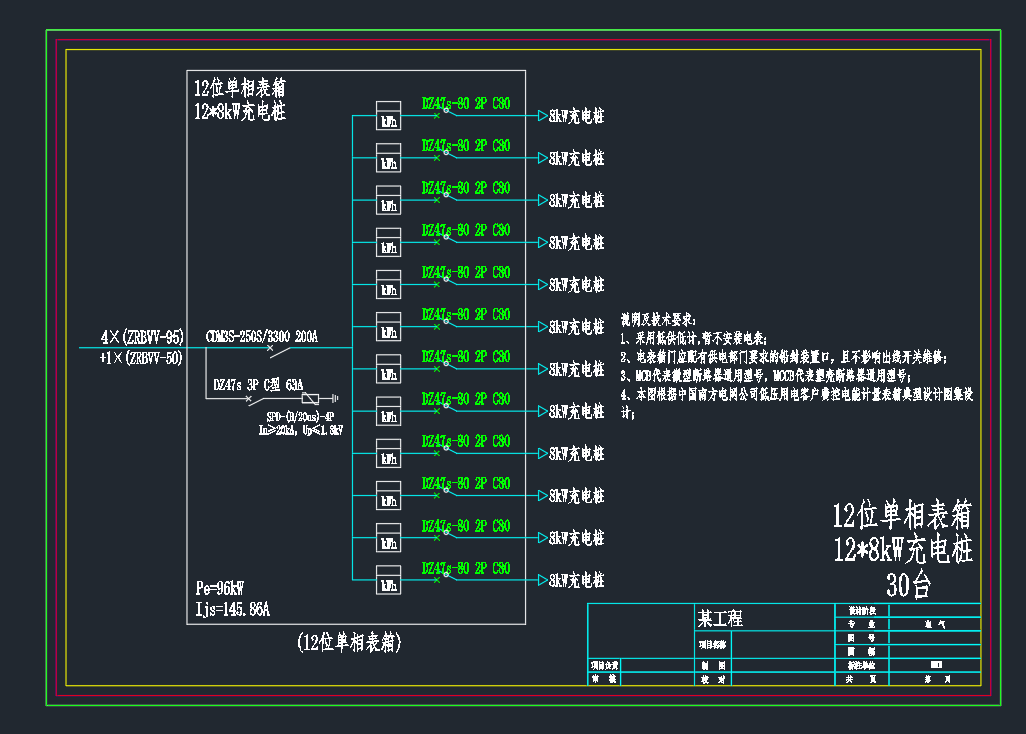1026x734 pixels.
Task: Select the "+1×(ZRBVV-50)" cable label
Action: (x=141, y=358)
